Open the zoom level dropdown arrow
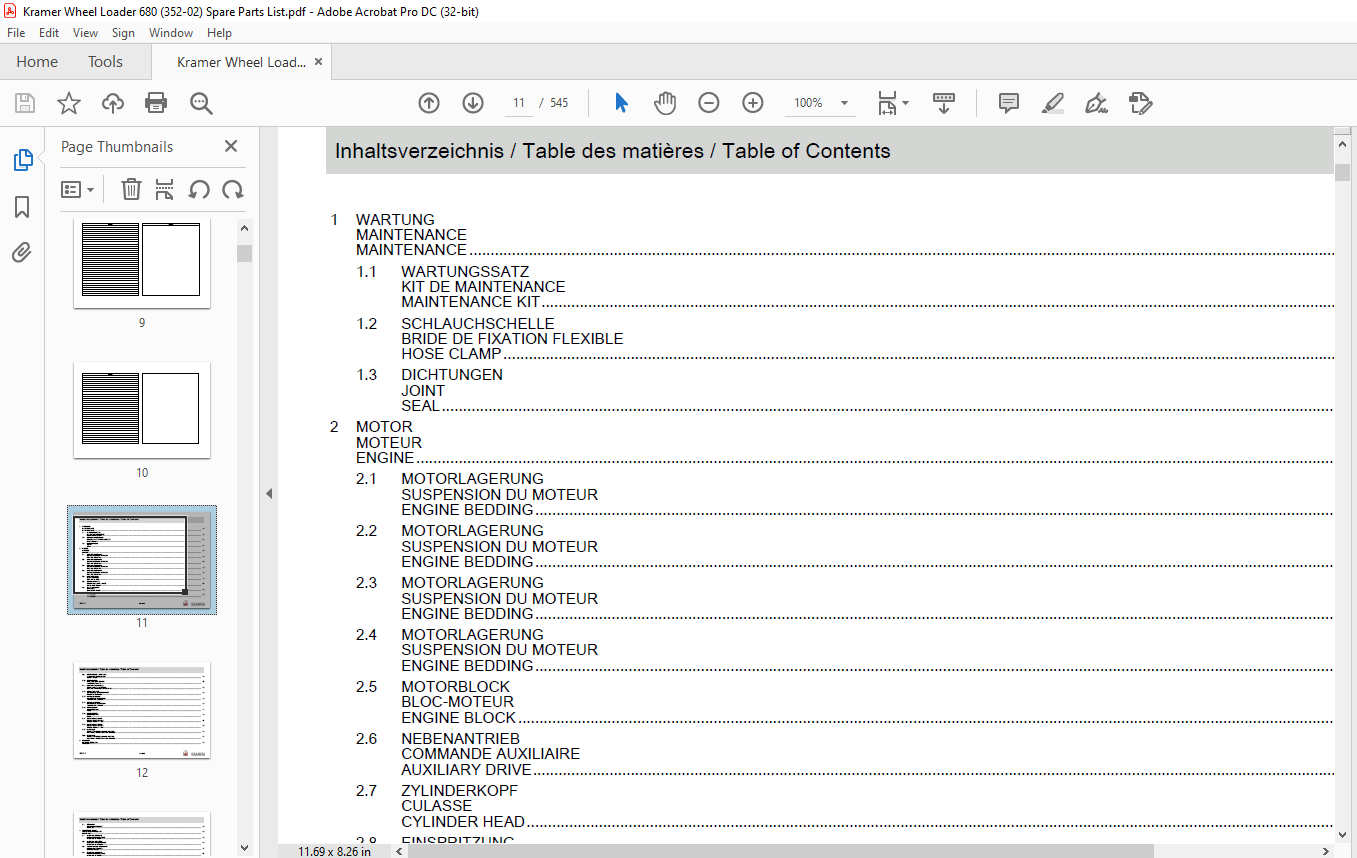The width and height of the screenshot is (1357, 858). click(844, 103)
